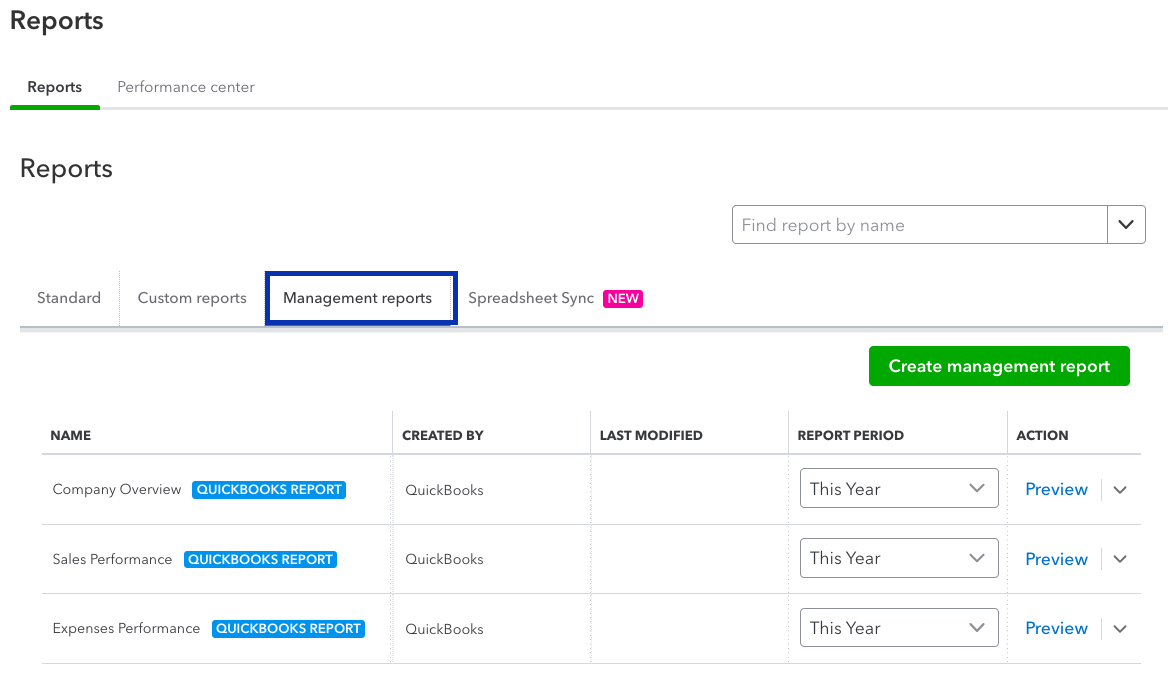Image resolution: width=1168 pixels, height=695 pixels.
Task: Click QuickBooks creator in Expenses Performance row
Action: 444,629
